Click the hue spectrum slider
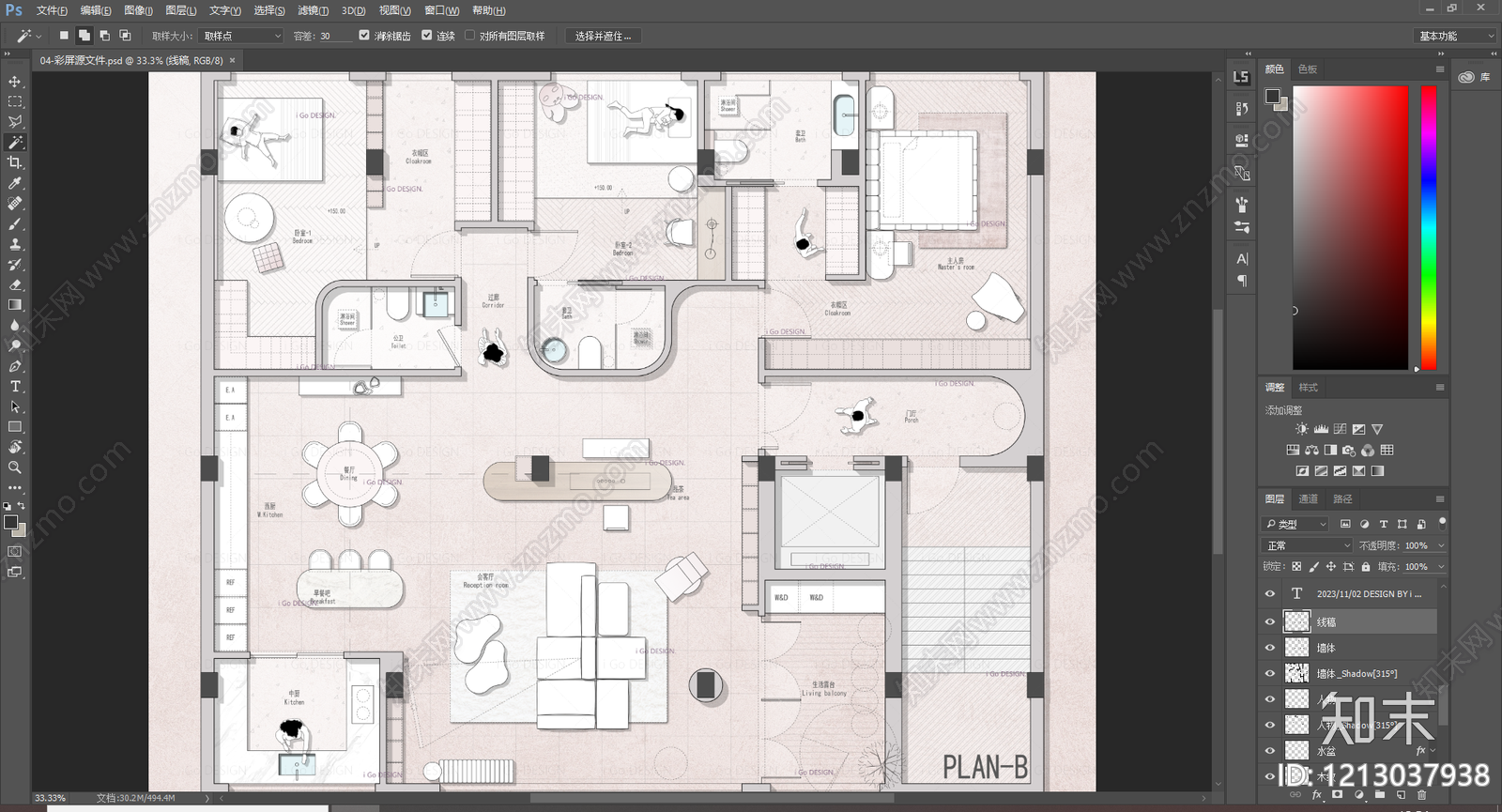This screenshot has height=812, width=1502. pyautogui.click(x=1428, y=228)
